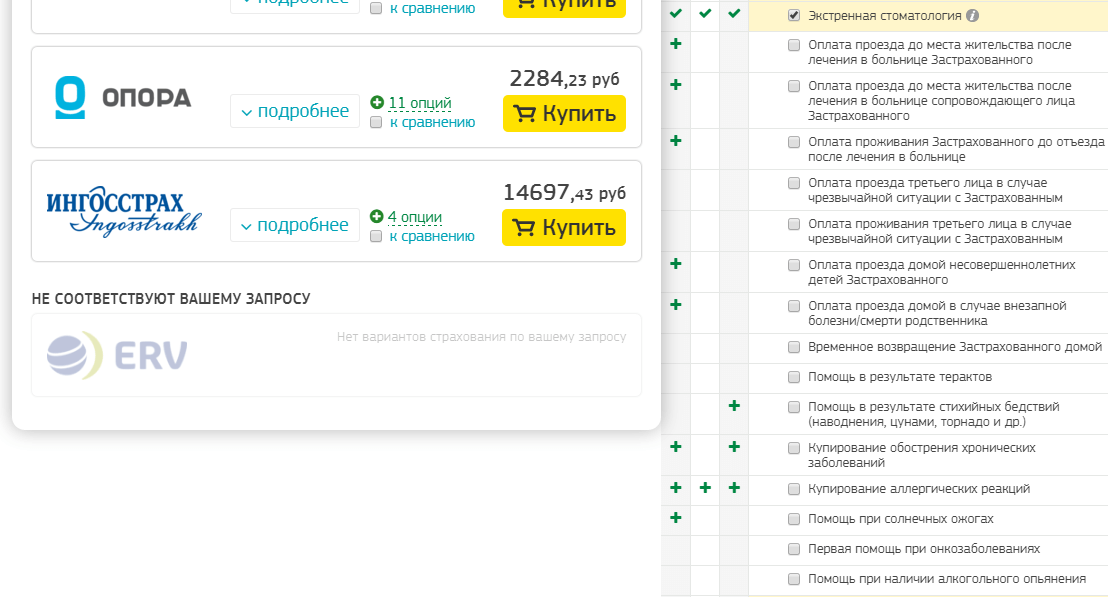Check Купирование аллергических реакций
This screenshot has width=1109, height=597.
(x=794, y=489)
